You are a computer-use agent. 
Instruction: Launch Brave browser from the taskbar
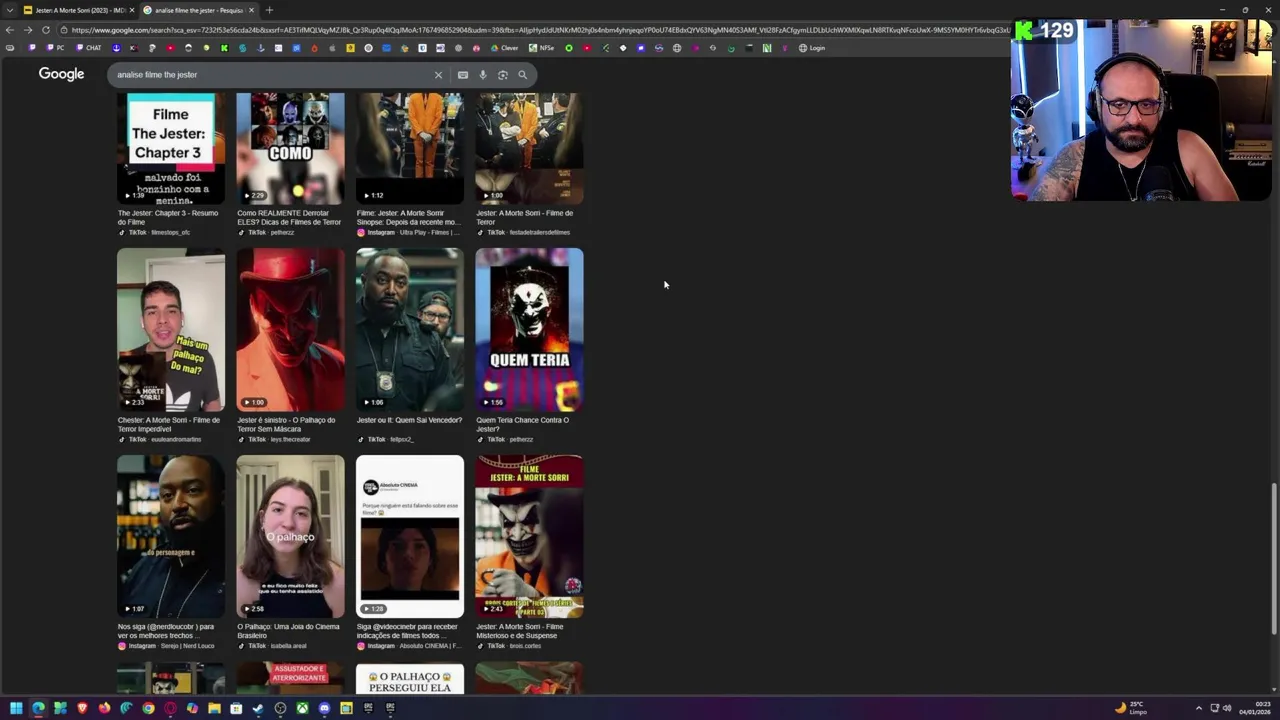click(82, 709)
